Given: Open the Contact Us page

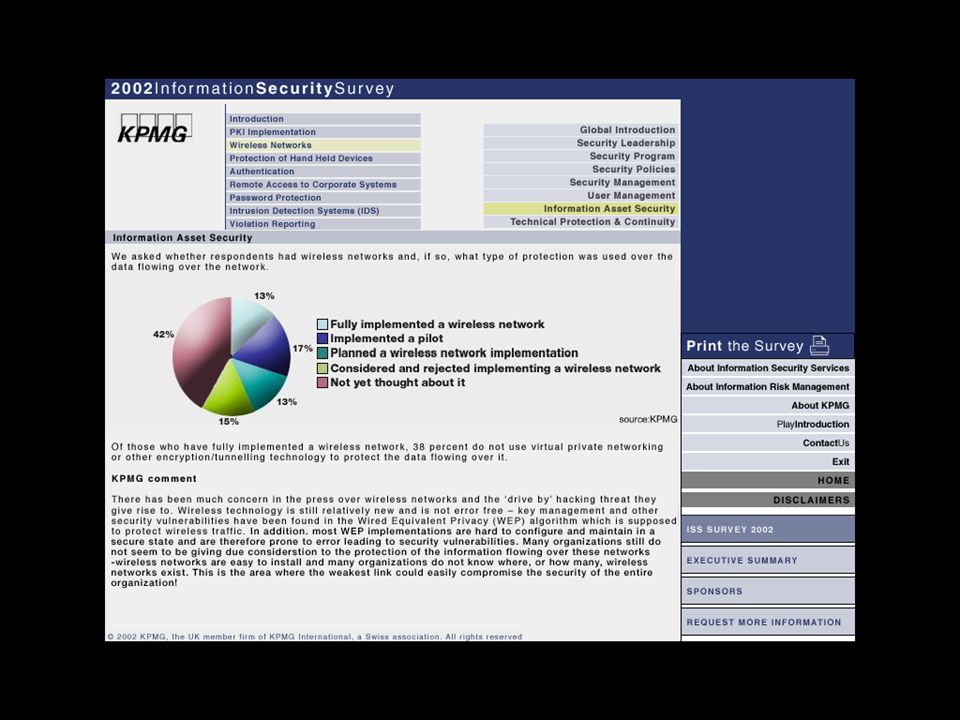Looking at the screenshot, I should (x=768, y=443).
